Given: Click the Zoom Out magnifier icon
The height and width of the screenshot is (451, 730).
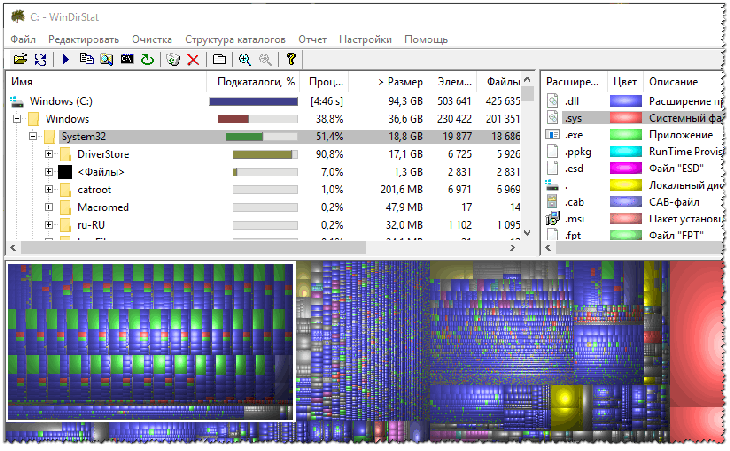Looking at the screenshot, I should click(265, 59).
